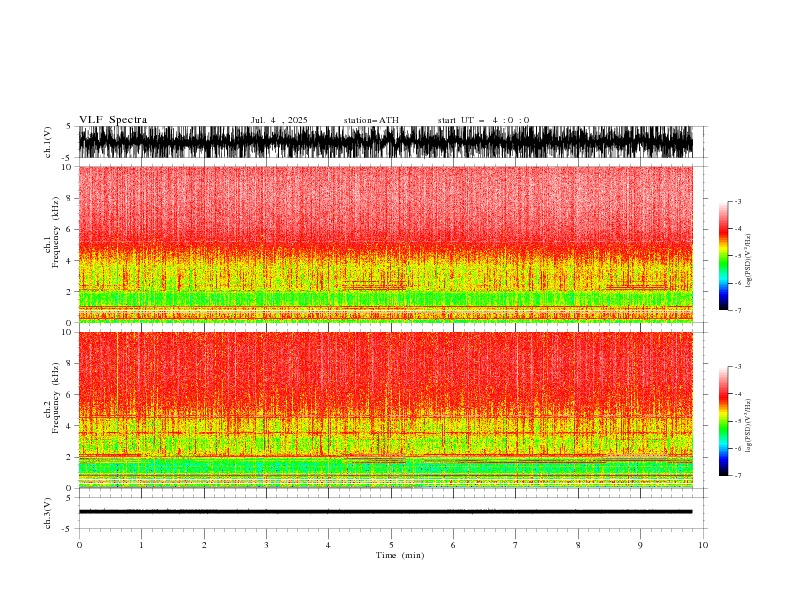Click the "ch.3(V)" axis label
The image size is (792, 612).
tap(48, 513)
